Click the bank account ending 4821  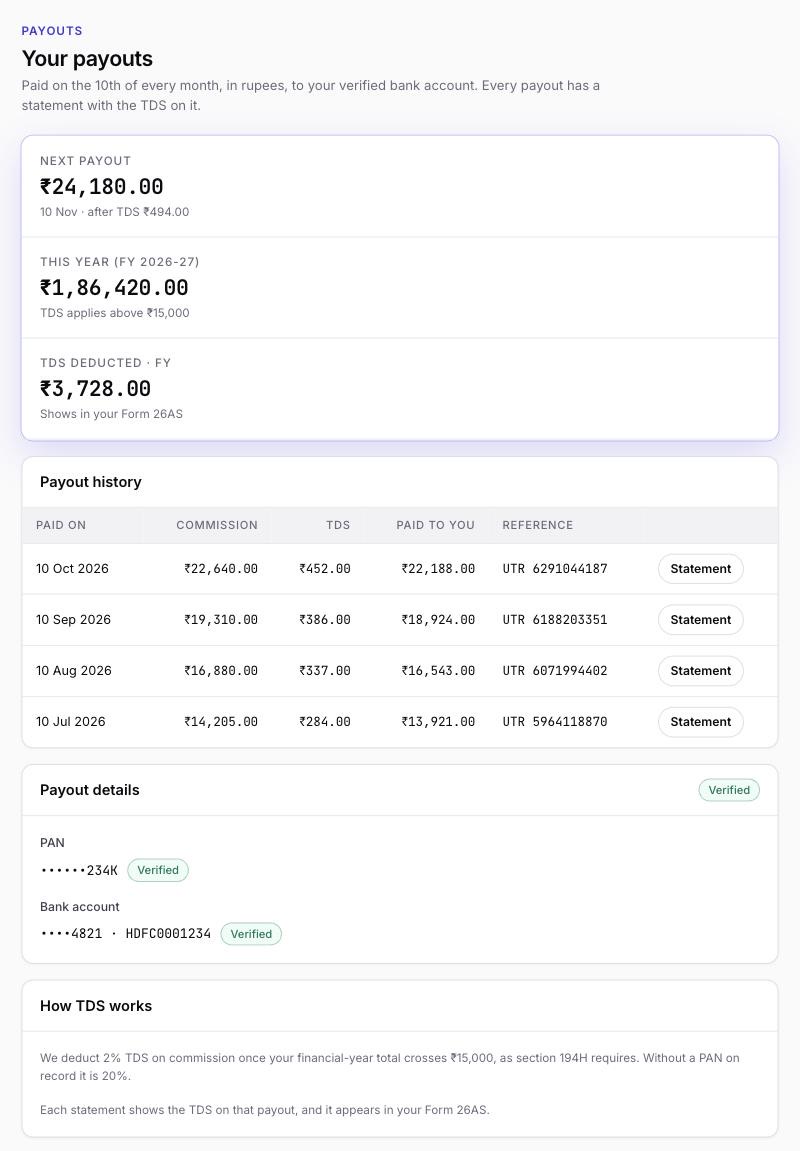126,934
